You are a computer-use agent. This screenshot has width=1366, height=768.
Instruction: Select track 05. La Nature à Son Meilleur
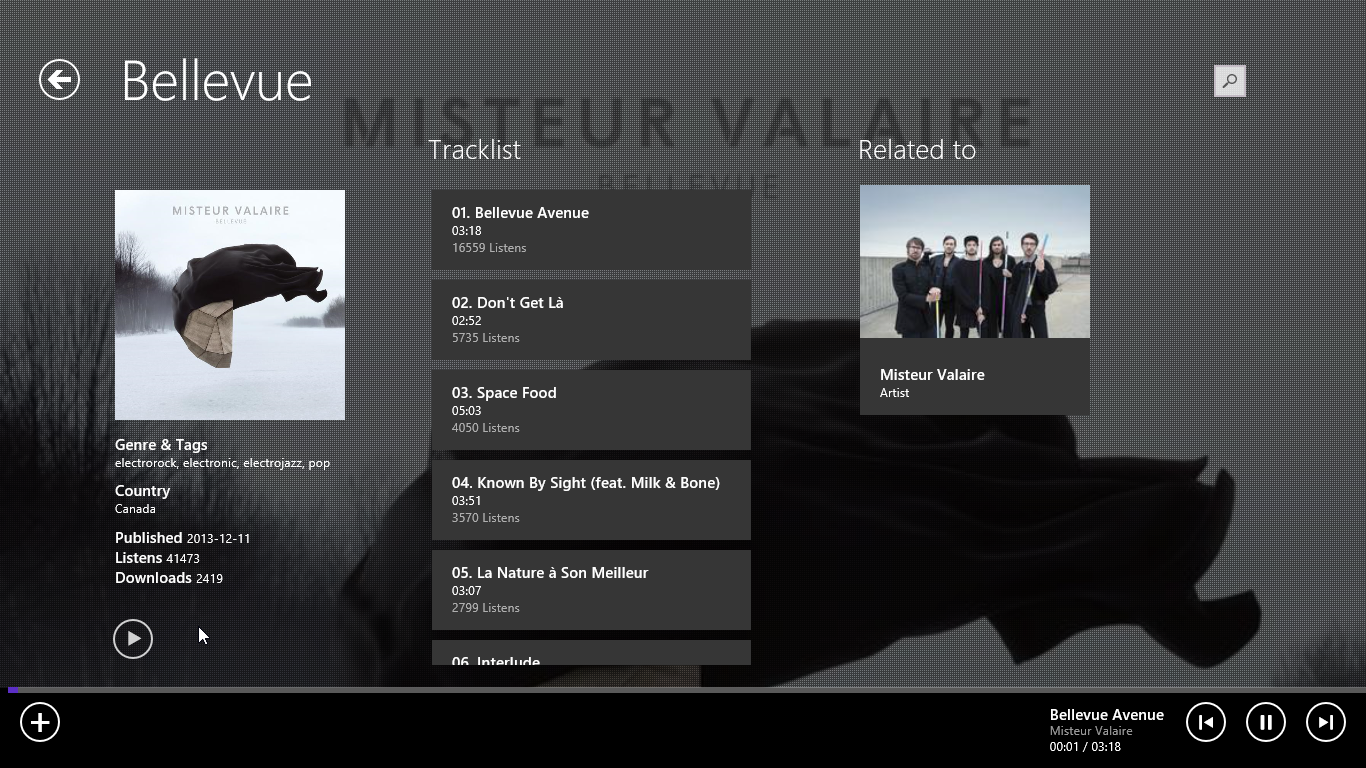591,590
